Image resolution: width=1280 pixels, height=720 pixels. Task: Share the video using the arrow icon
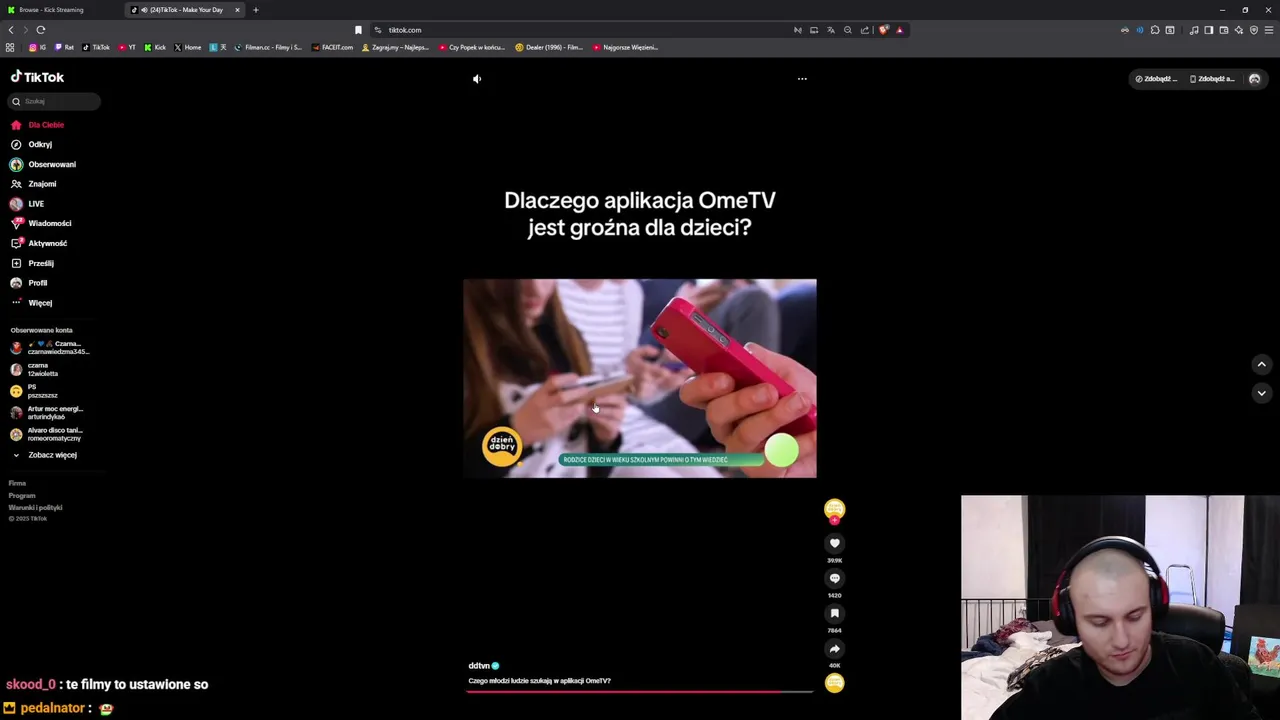(x=835, y=648)
